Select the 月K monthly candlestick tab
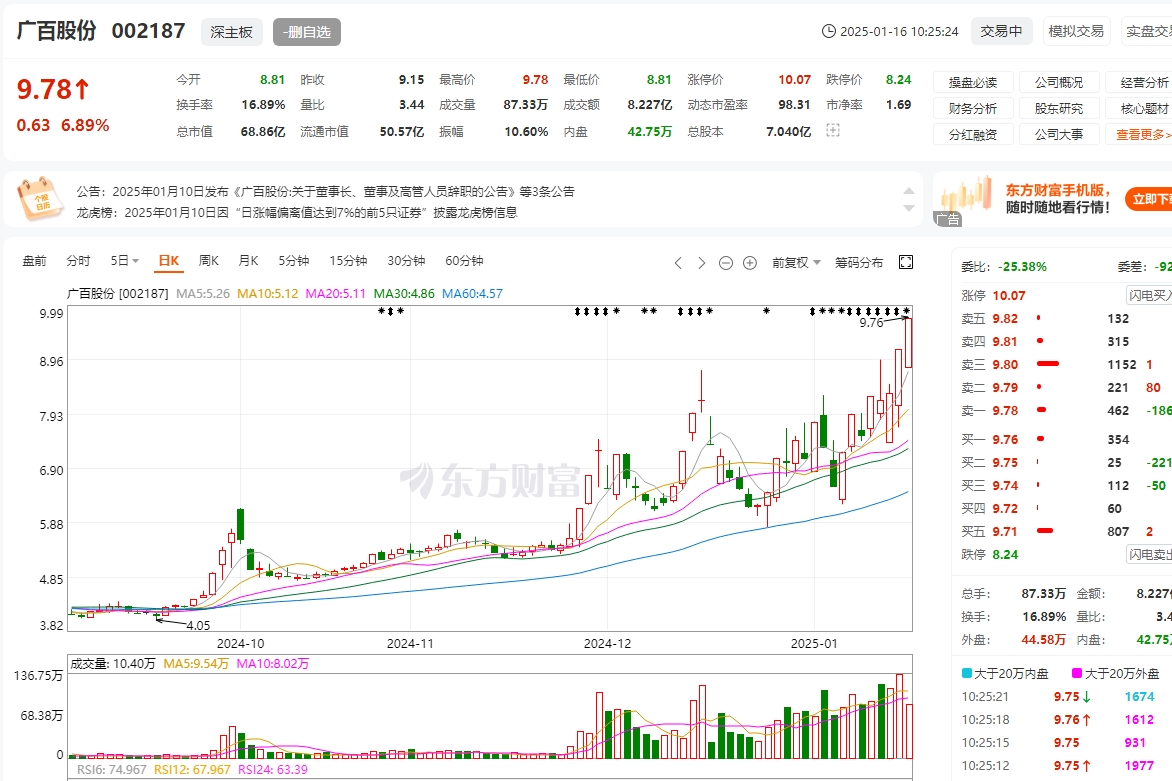The width and height of the screenshot is (1172, 781). point(248,261)
